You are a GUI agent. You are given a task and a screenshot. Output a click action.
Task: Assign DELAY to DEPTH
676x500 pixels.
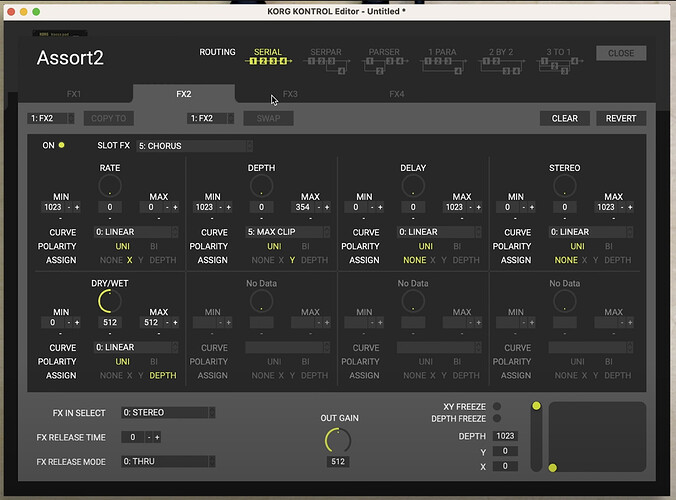pyautogui.click(x=466, y=260)
